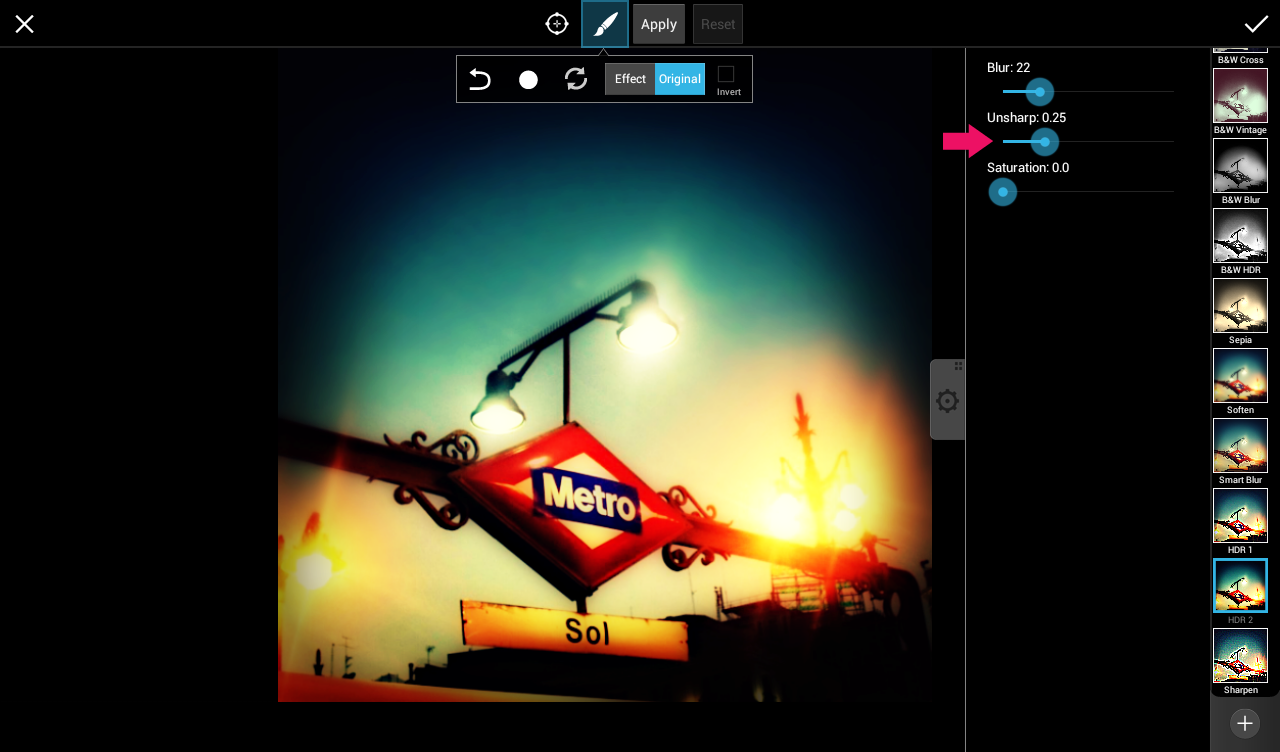Add more effects with the plus button
The width and height of the screenshot is (1280, 752).
pos(1245,723)
